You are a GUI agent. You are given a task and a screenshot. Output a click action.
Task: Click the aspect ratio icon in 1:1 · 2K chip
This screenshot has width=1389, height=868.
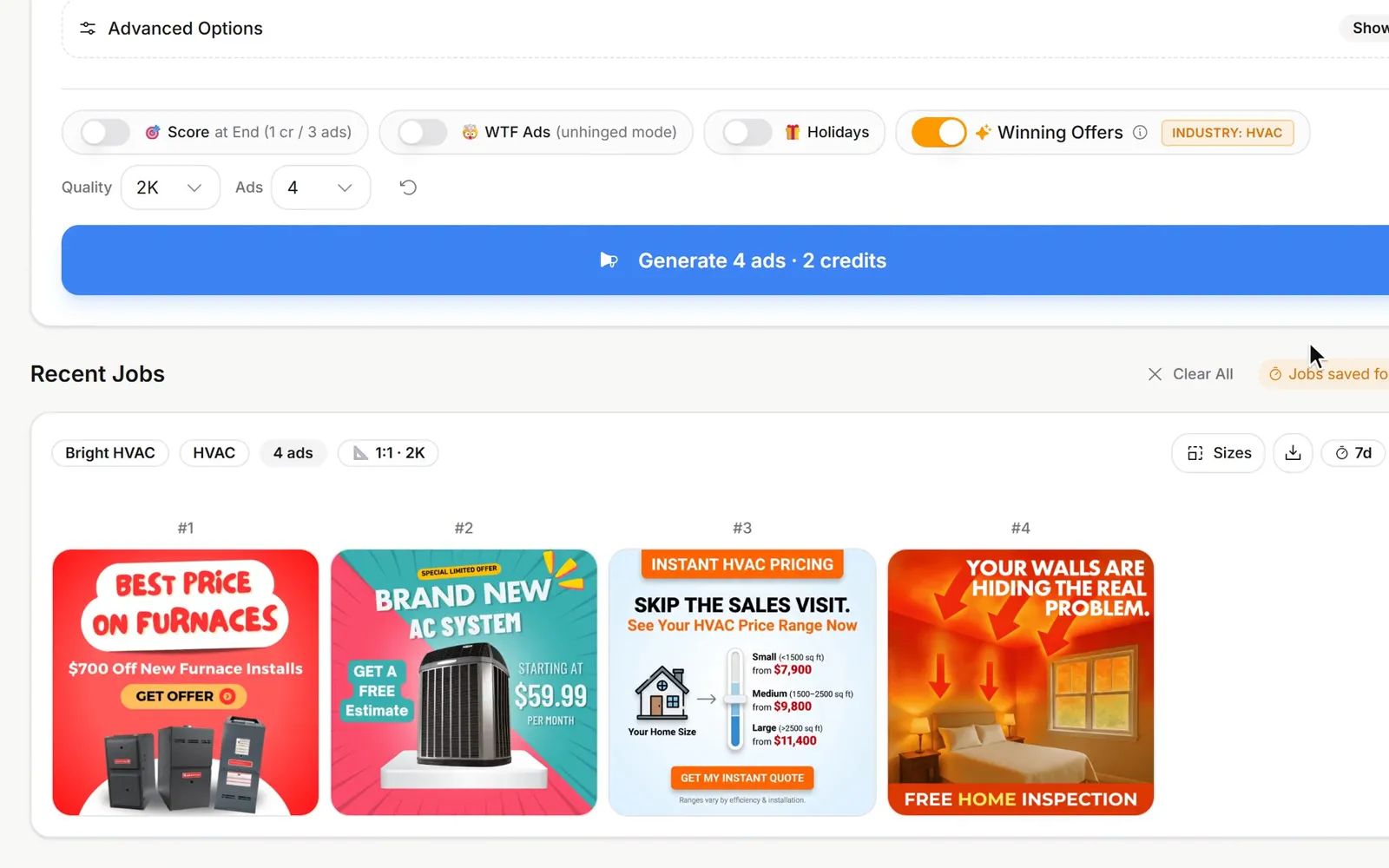coord(360,453)
